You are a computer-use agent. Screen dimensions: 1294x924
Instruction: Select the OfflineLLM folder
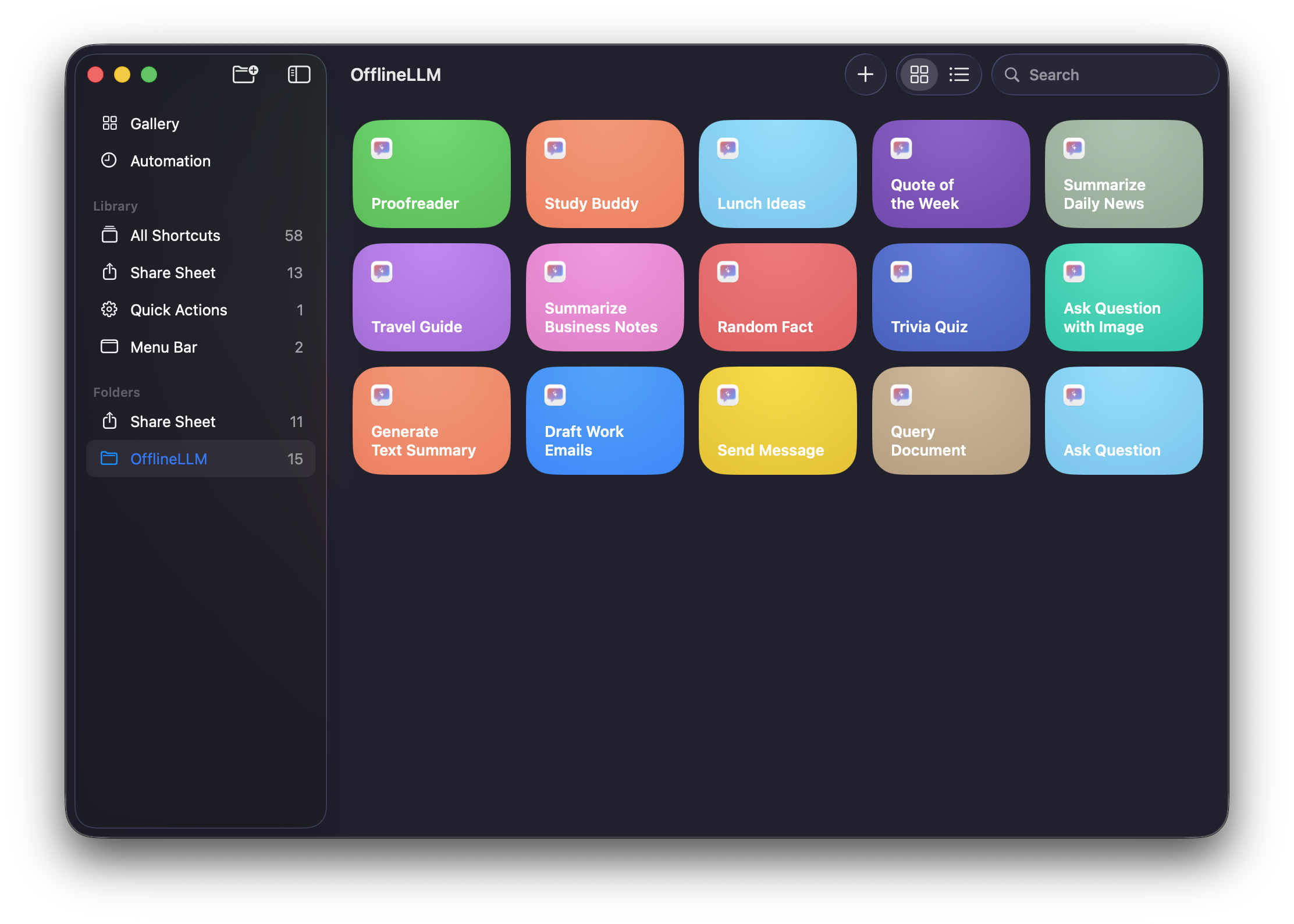169,459
